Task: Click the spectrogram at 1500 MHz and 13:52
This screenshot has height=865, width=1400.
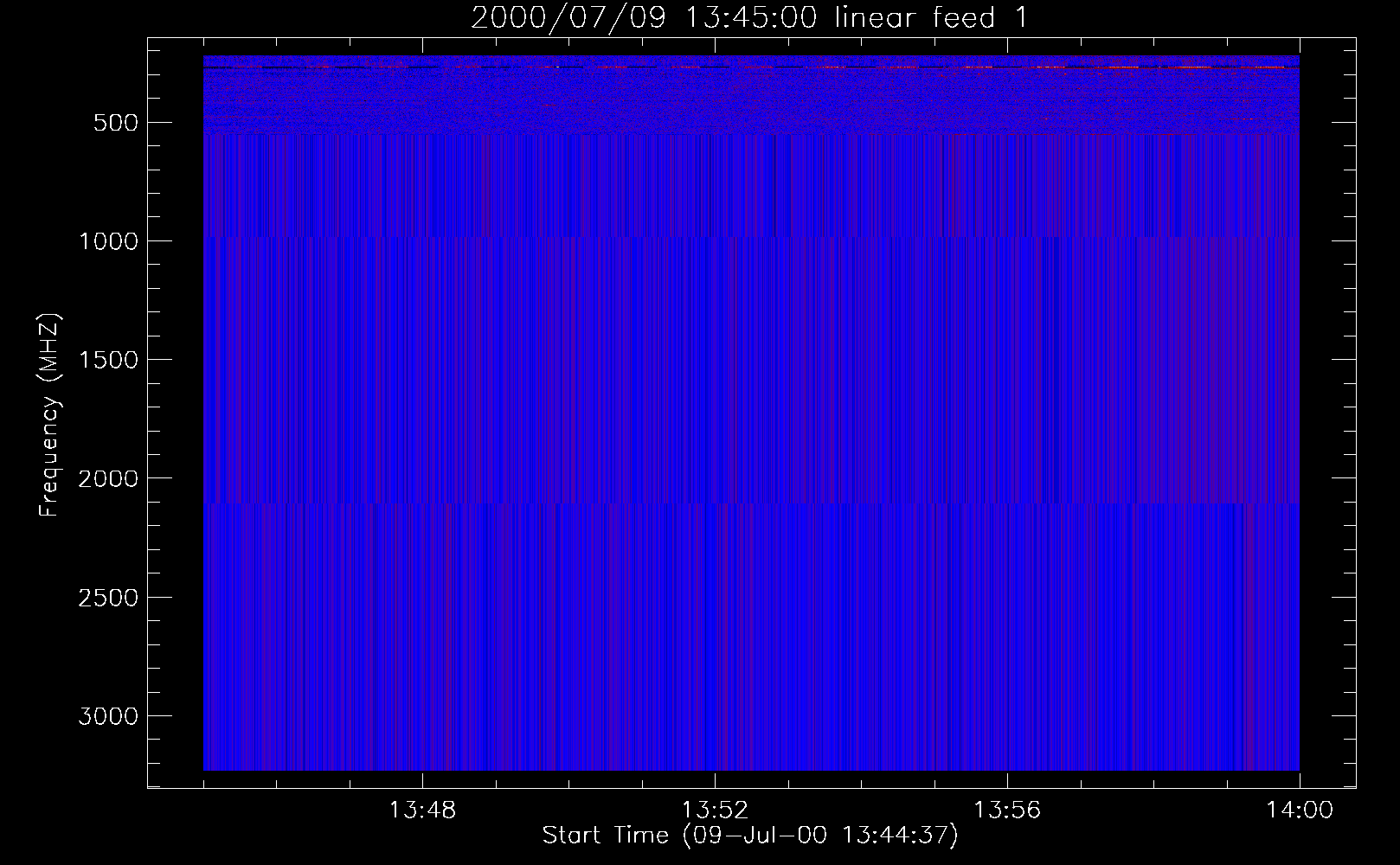Action: (x=715, y=359)
